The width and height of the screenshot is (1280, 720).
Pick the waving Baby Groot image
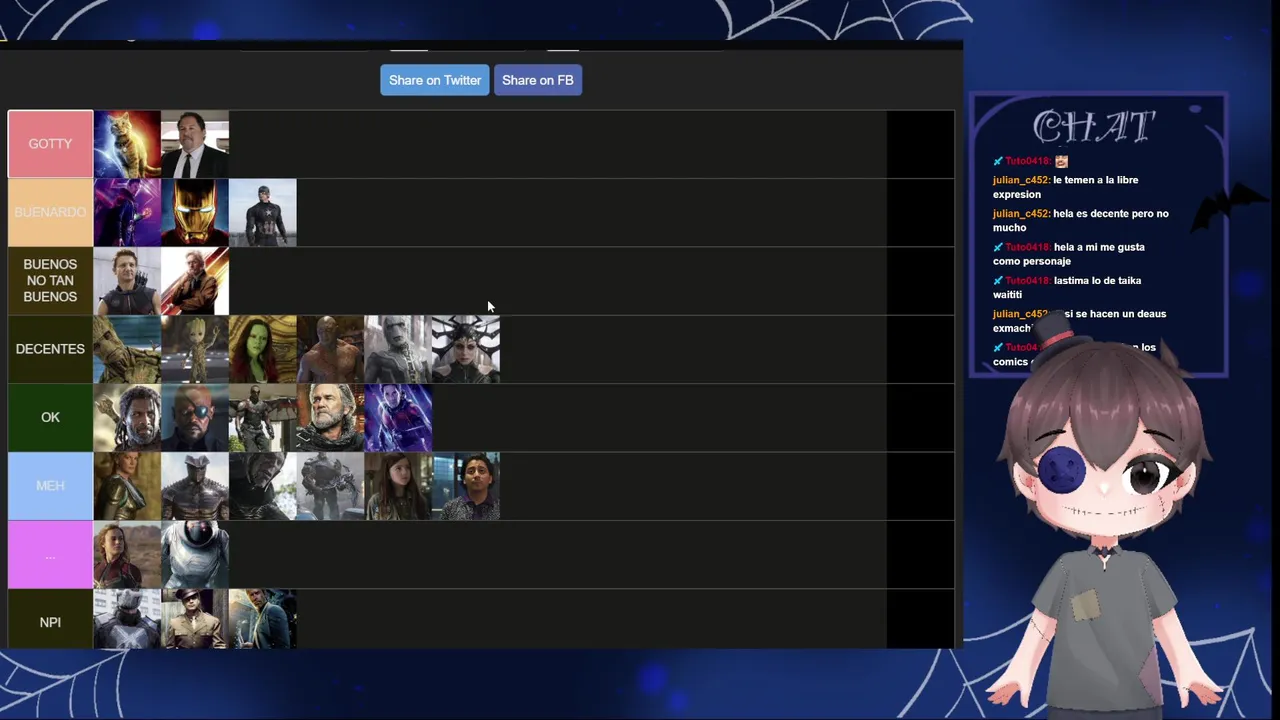pyautogui.click(x=195, y=349)
